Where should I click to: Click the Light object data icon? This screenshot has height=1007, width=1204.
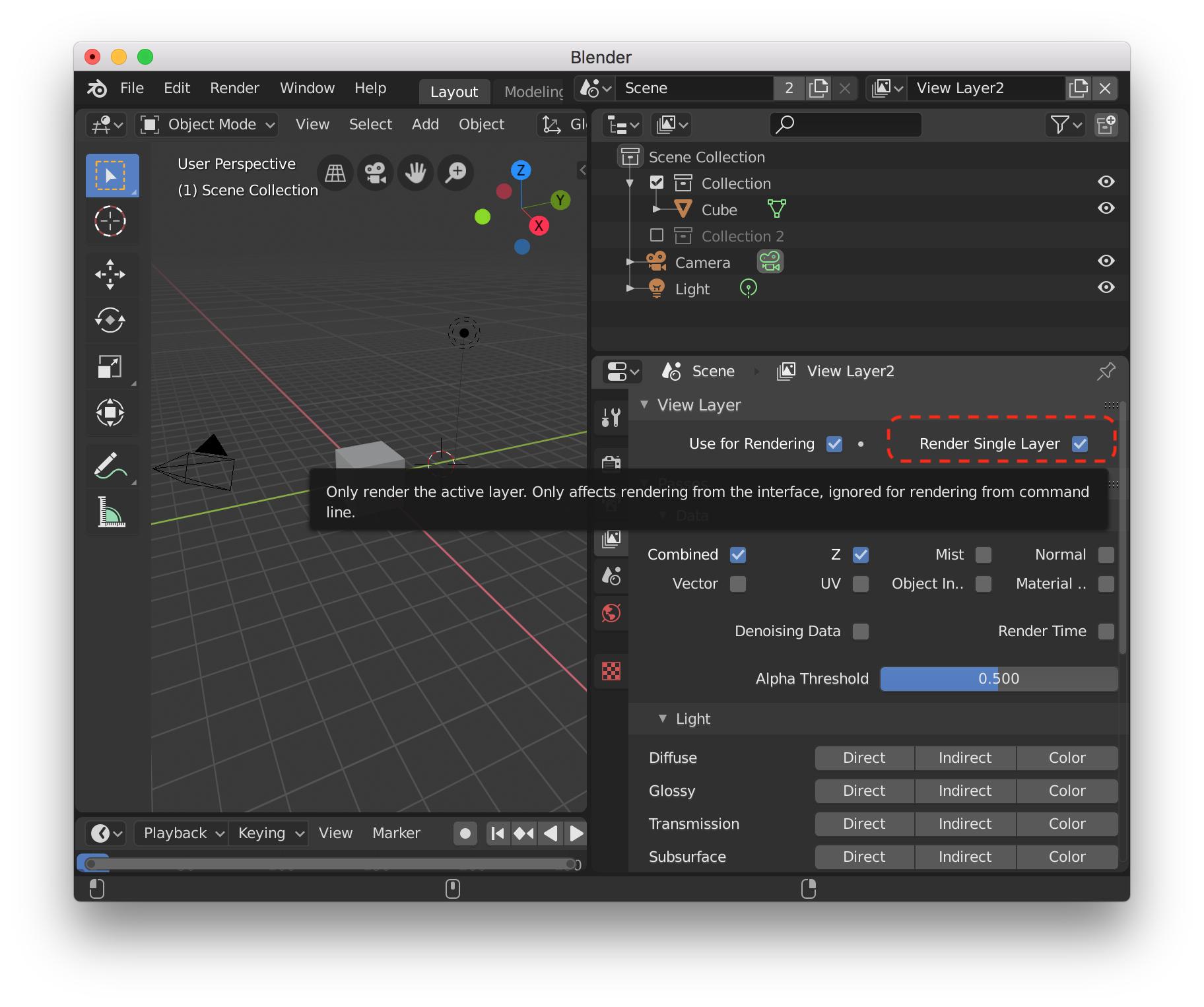coord(748,288)
